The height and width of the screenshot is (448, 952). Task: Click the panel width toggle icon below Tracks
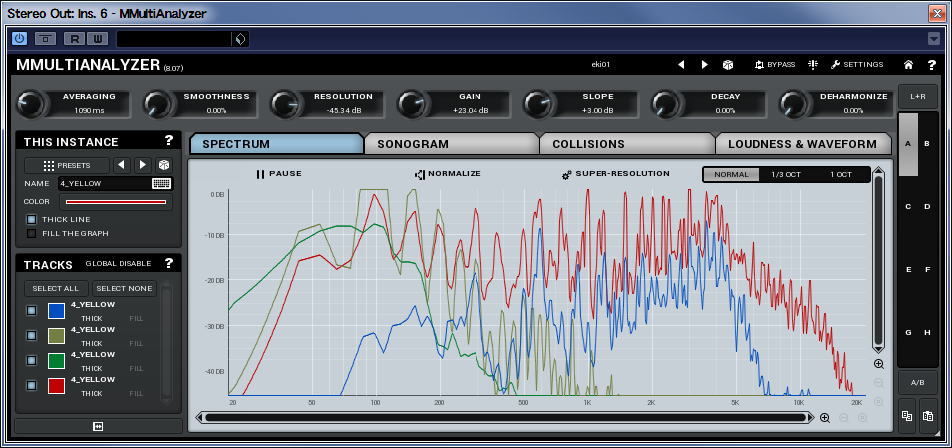coord(98,426)
